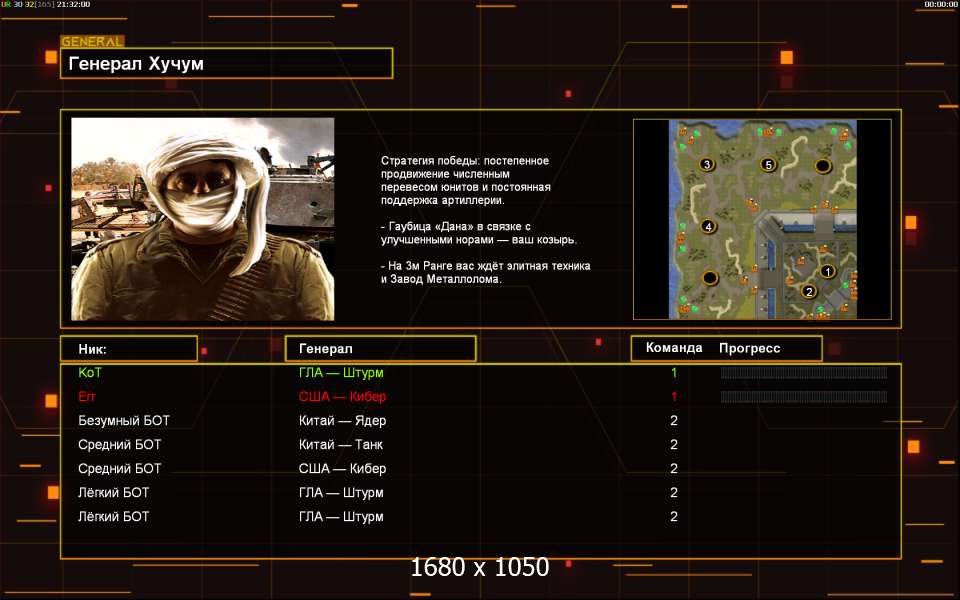
Task: Select the player nickname KoT
Action: [90, 372]
